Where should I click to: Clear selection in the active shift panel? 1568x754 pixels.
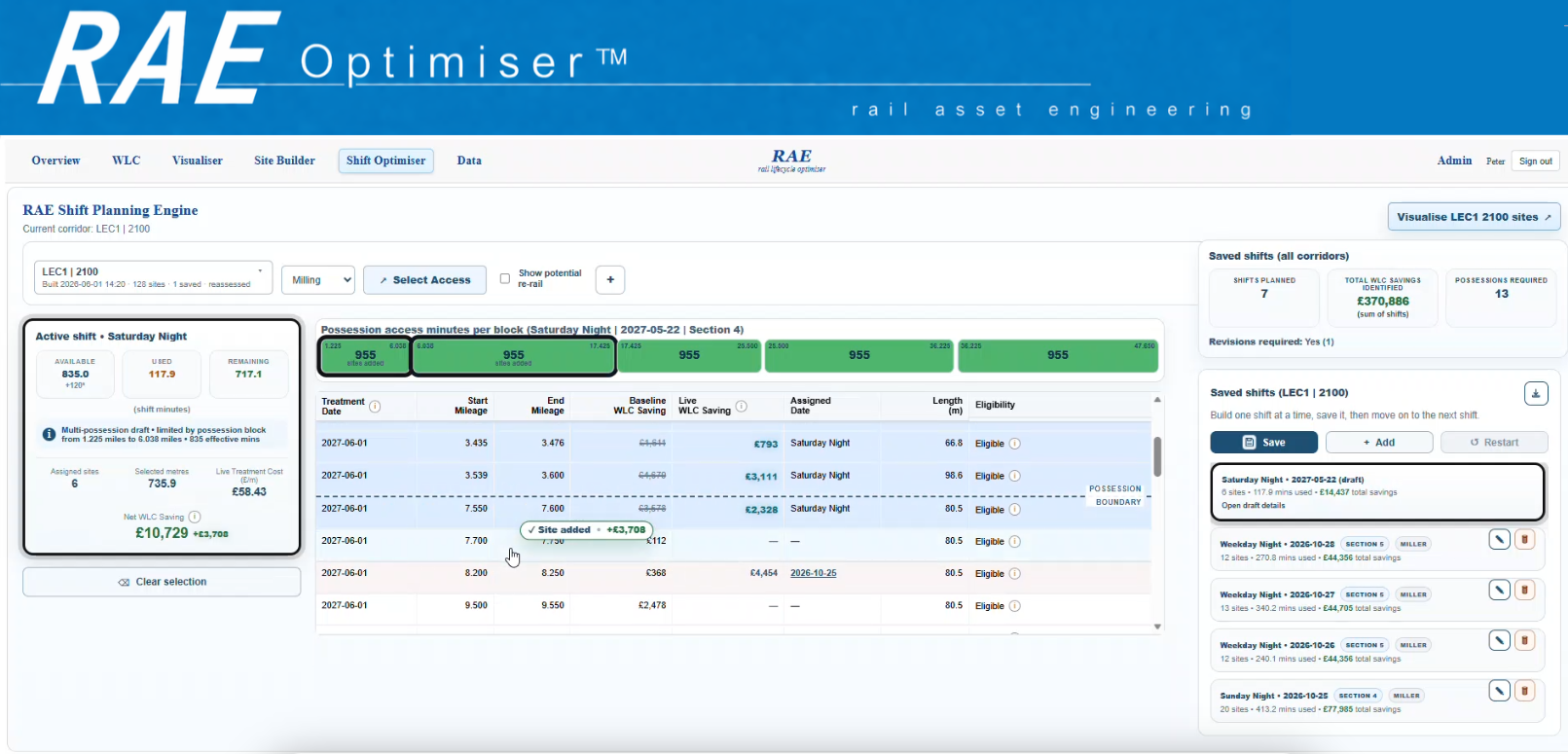tap(162, 582)
